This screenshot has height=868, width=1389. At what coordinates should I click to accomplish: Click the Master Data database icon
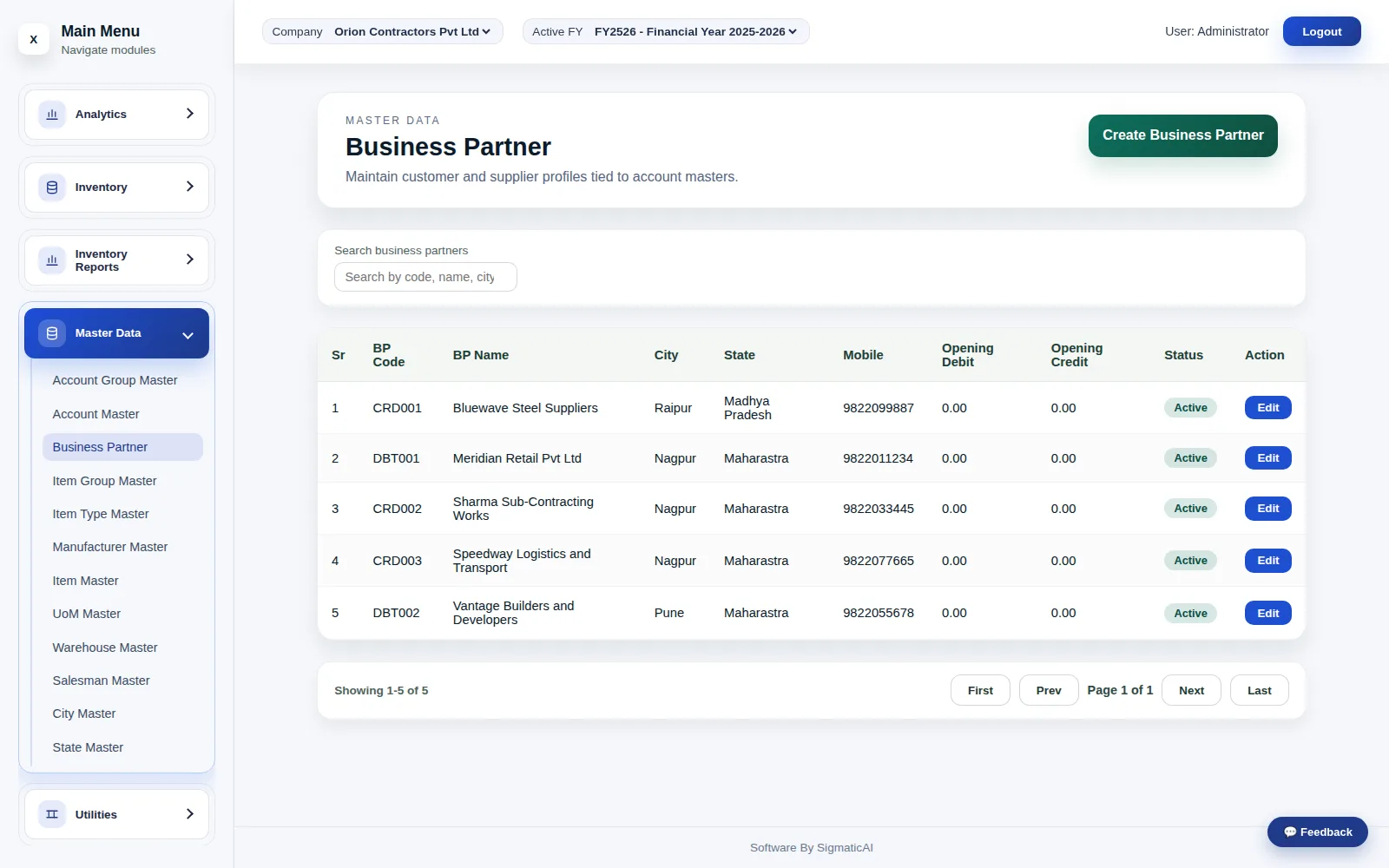pos(52,332)
